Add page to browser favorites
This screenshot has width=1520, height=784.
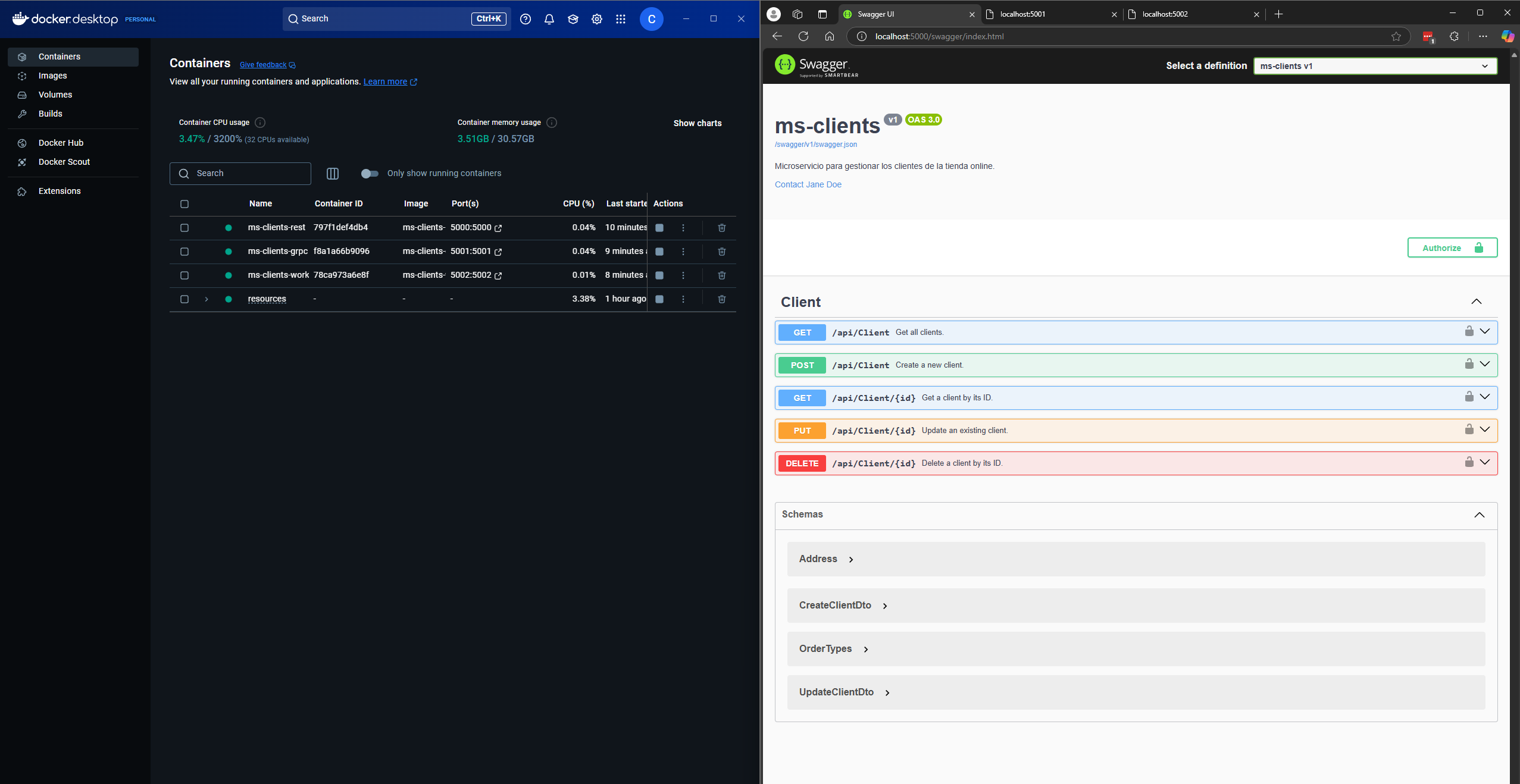(x=1396, y=36)
